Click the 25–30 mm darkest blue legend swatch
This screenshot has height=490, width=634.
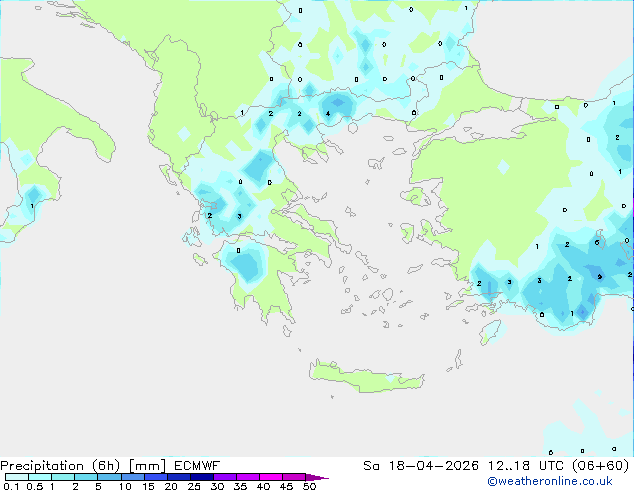pyautogui.click(x=202, y=477)
